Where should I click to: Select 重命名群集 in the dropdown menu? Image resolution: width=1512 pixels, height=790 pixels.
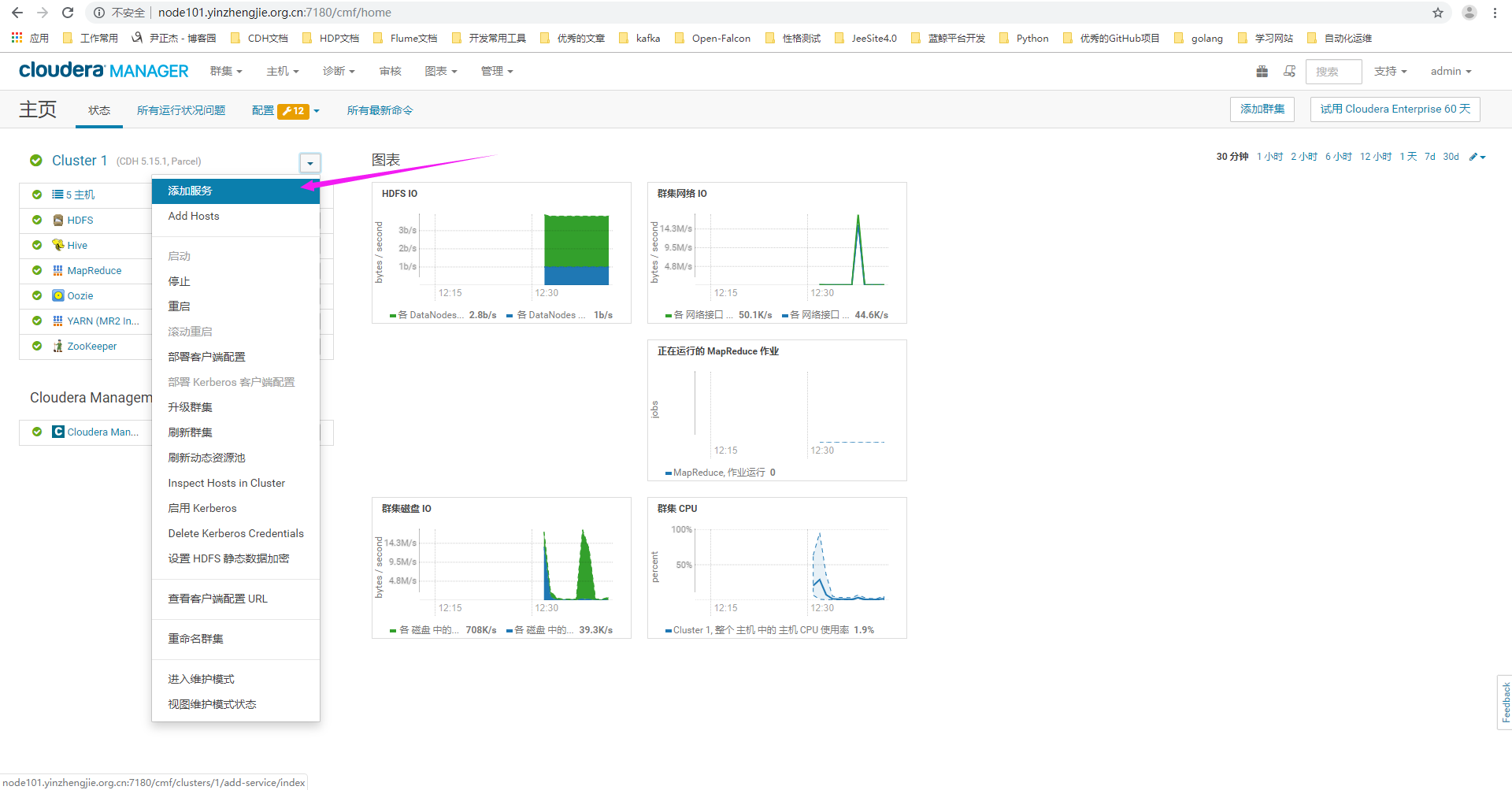[x=195, y=639]
